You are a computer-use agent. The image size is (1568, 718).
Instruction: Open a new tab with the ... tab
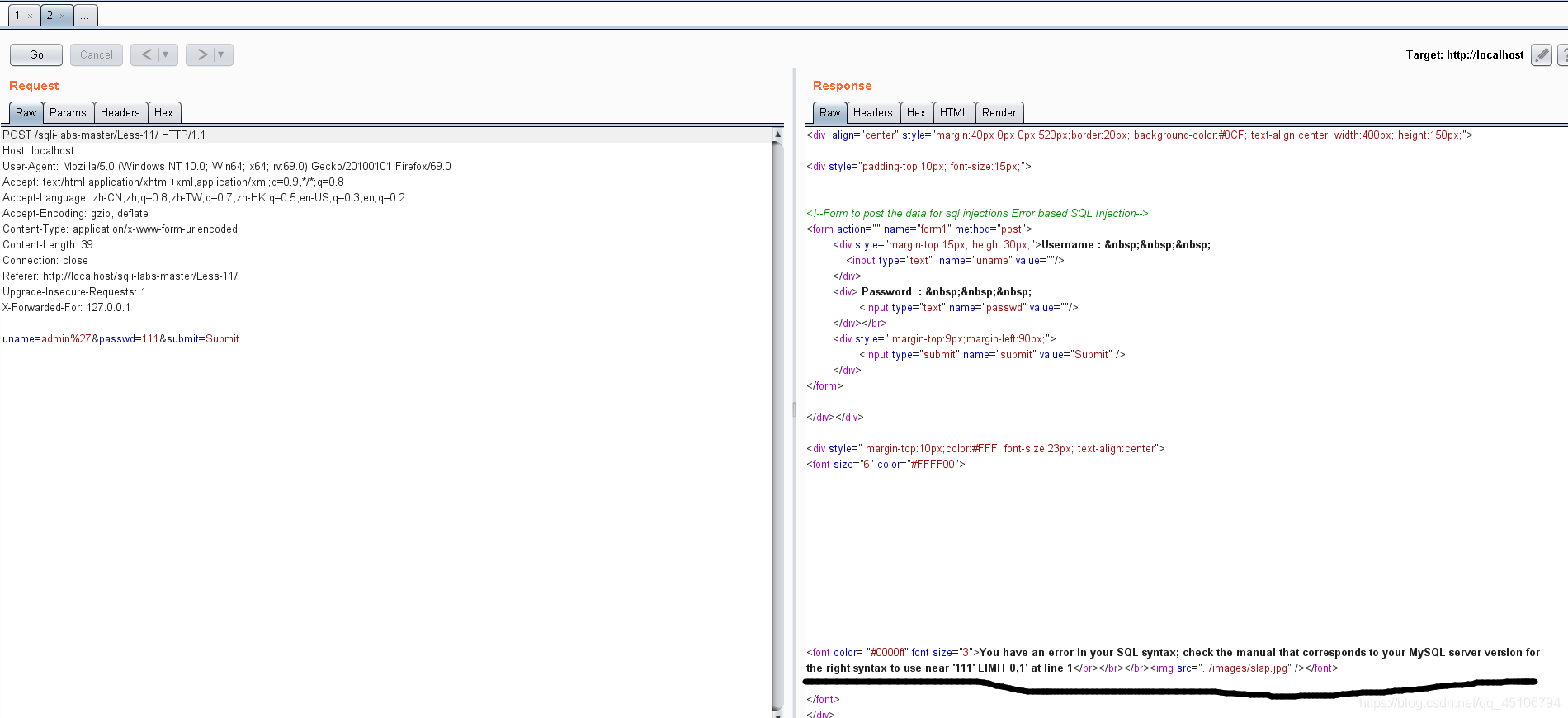pyautogui.click(x=85, y=15)
